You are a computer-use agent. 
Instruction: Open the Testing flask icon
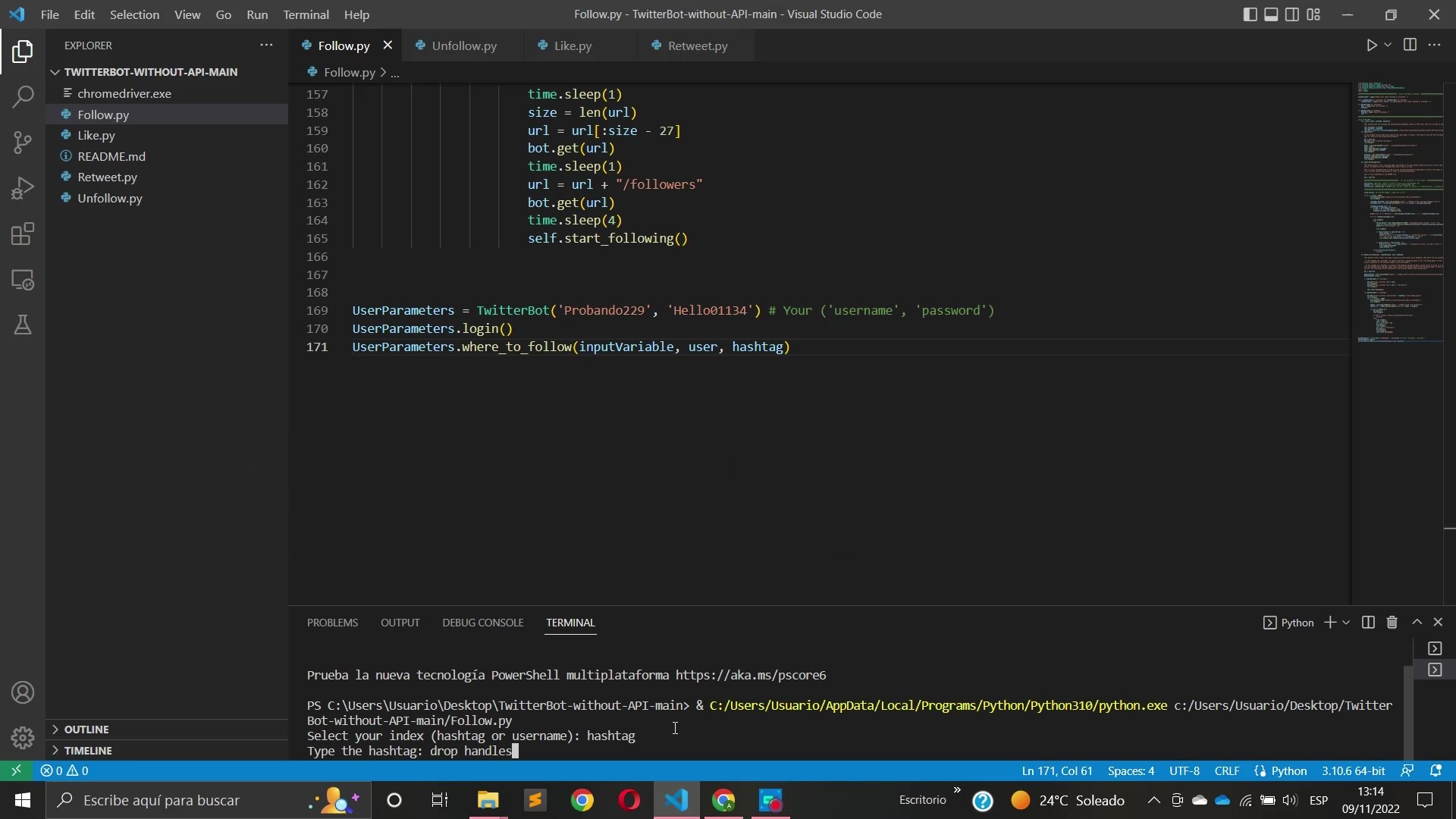pos(23,325)
